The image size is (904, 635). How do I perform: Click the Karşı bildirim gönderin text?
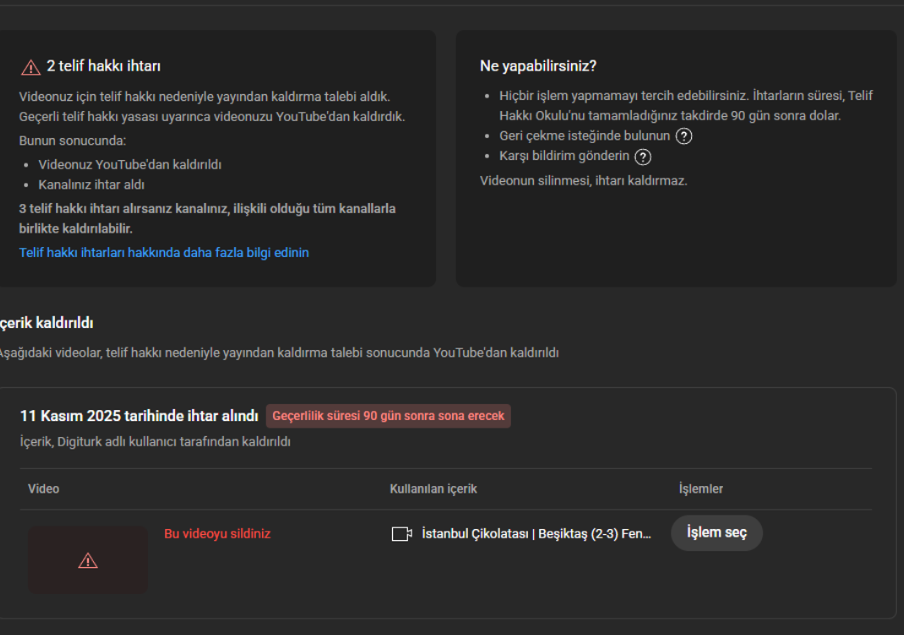pyautogui.click(x=564, y=156)
